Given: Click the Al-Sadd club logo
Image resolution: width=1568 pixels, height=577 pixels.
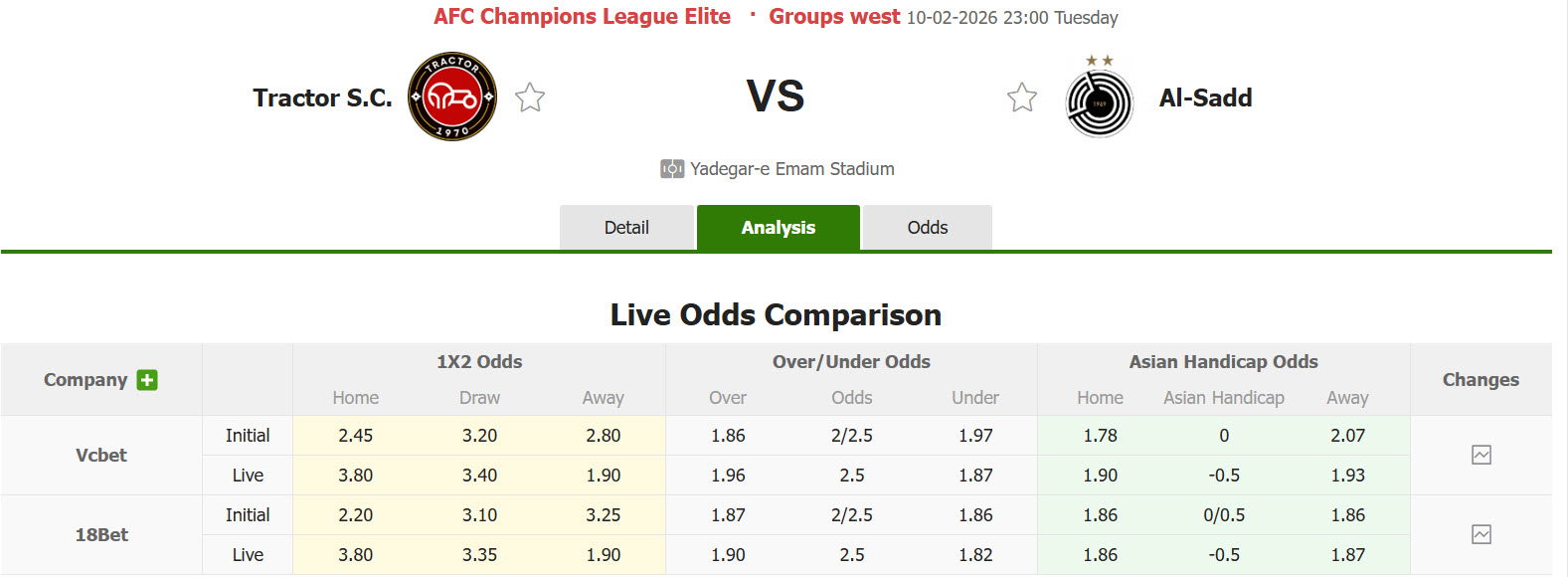Looking at the screenshot, I should (x=1099, y=101).
